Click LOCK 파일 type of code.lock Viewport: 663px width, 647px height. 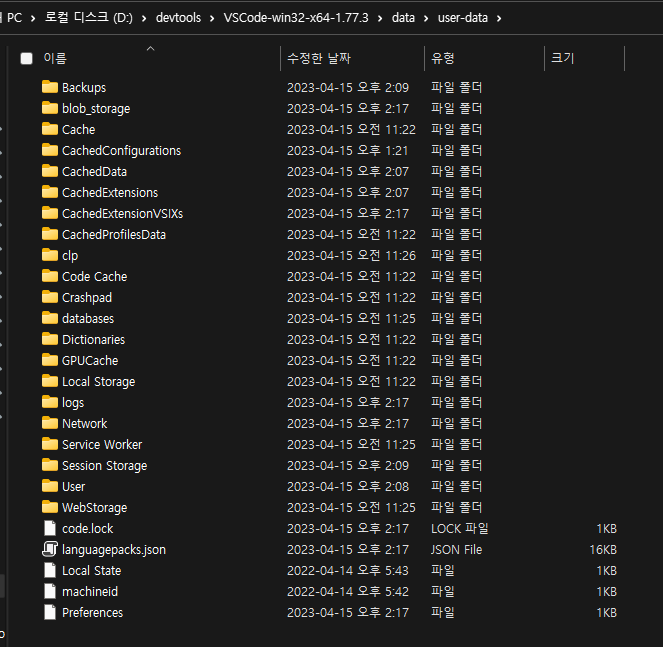[x=460, y=529]
